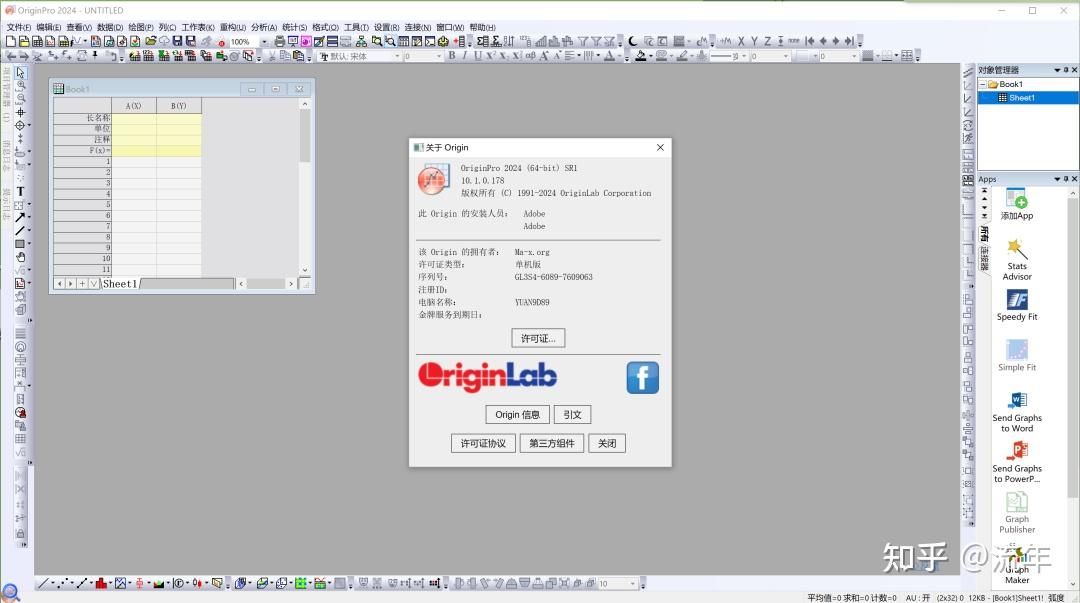Open the 帮助 menu
Viewport: 1080px width, 603px height.
point(481,27)
